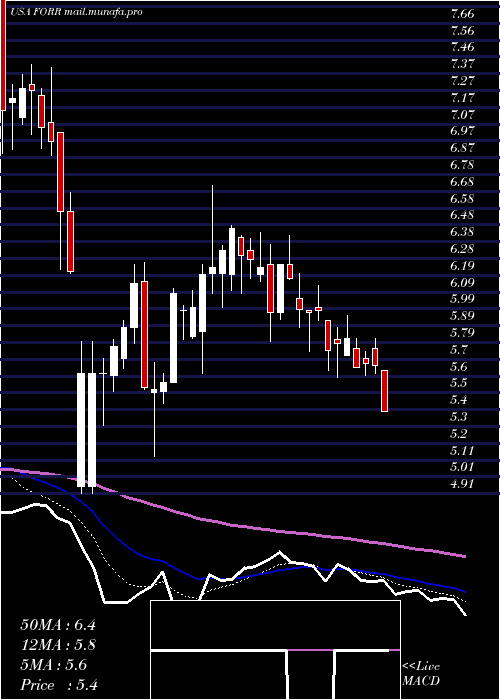
Task: Click the 5.89 price axis label
Action: click(x=462, y=316)
